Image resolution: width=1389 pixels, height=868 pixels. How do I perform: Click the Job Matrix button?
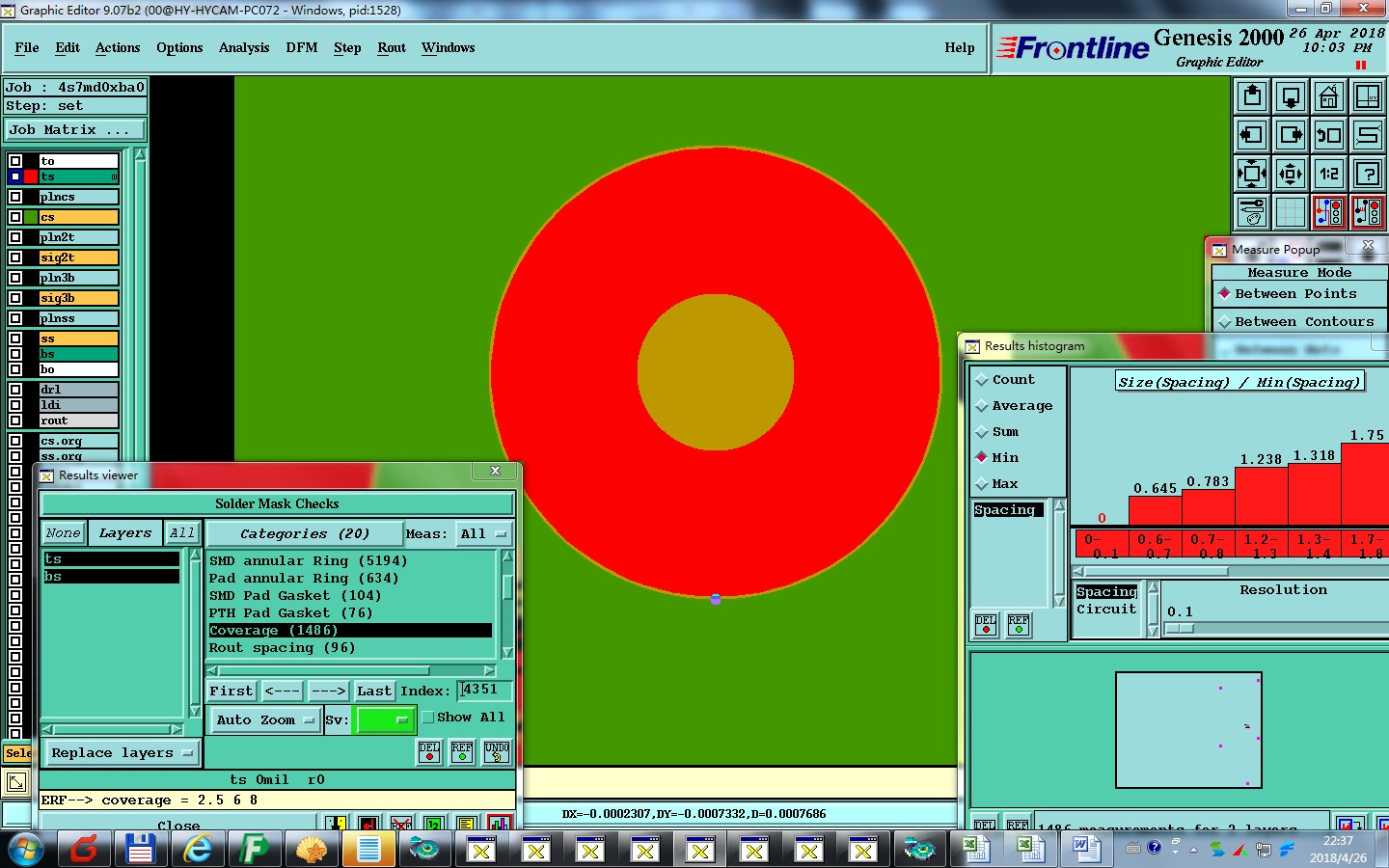(x=75, y=130)
